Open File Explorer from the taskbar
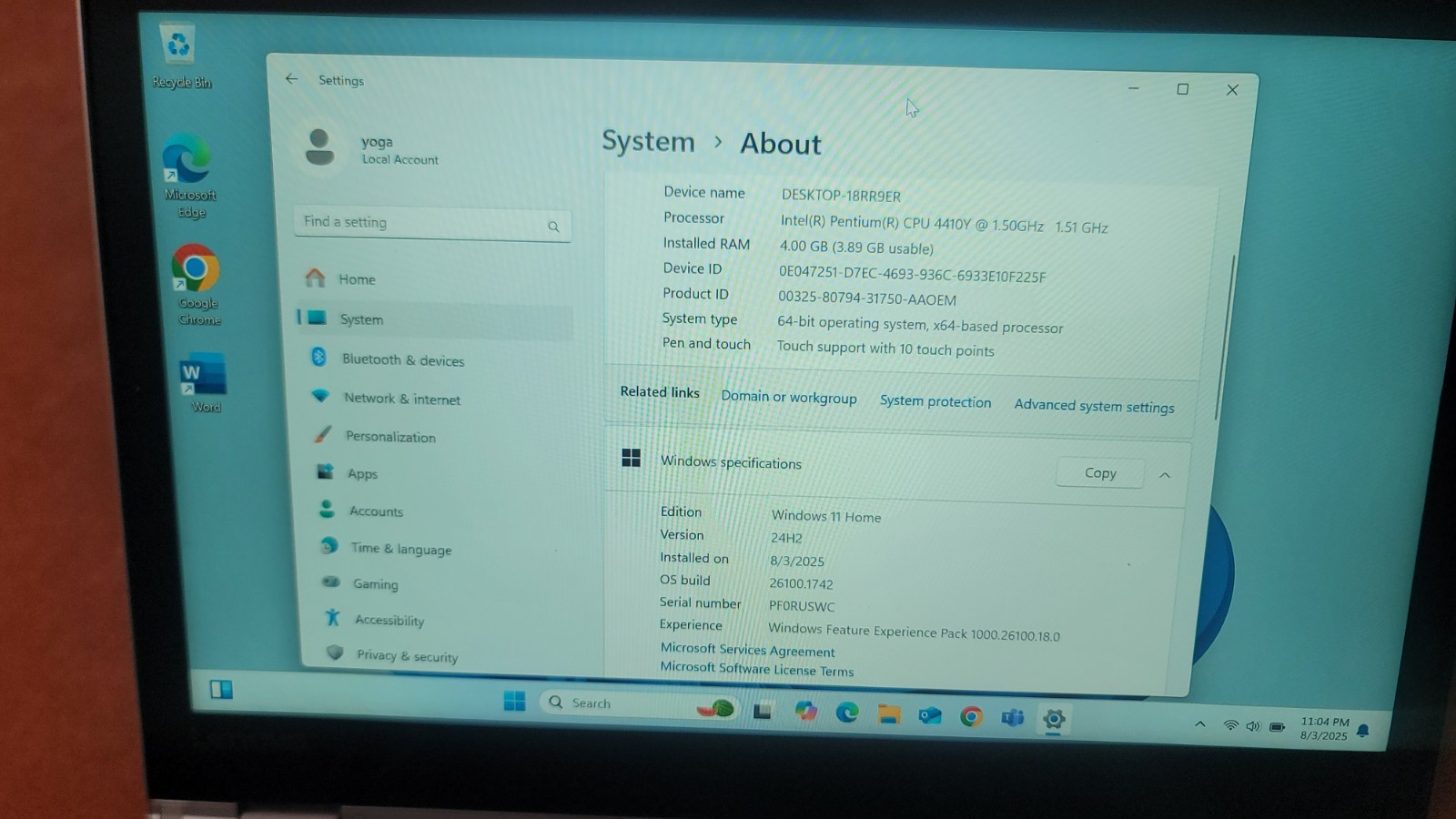This screenshot has height=819, width=1456. coord(889,714)
